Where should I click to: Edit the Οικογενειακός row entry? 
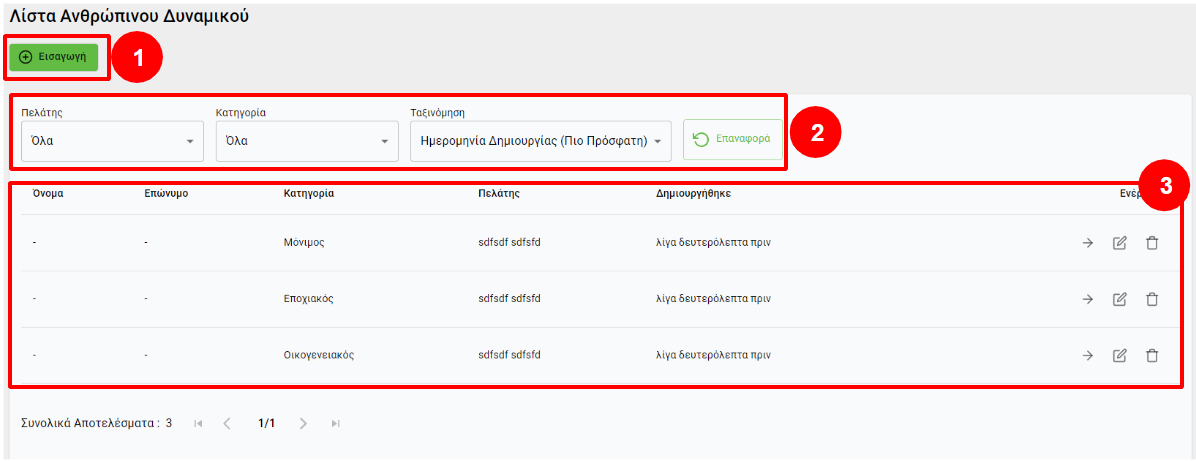click(x=1120, y=355)
